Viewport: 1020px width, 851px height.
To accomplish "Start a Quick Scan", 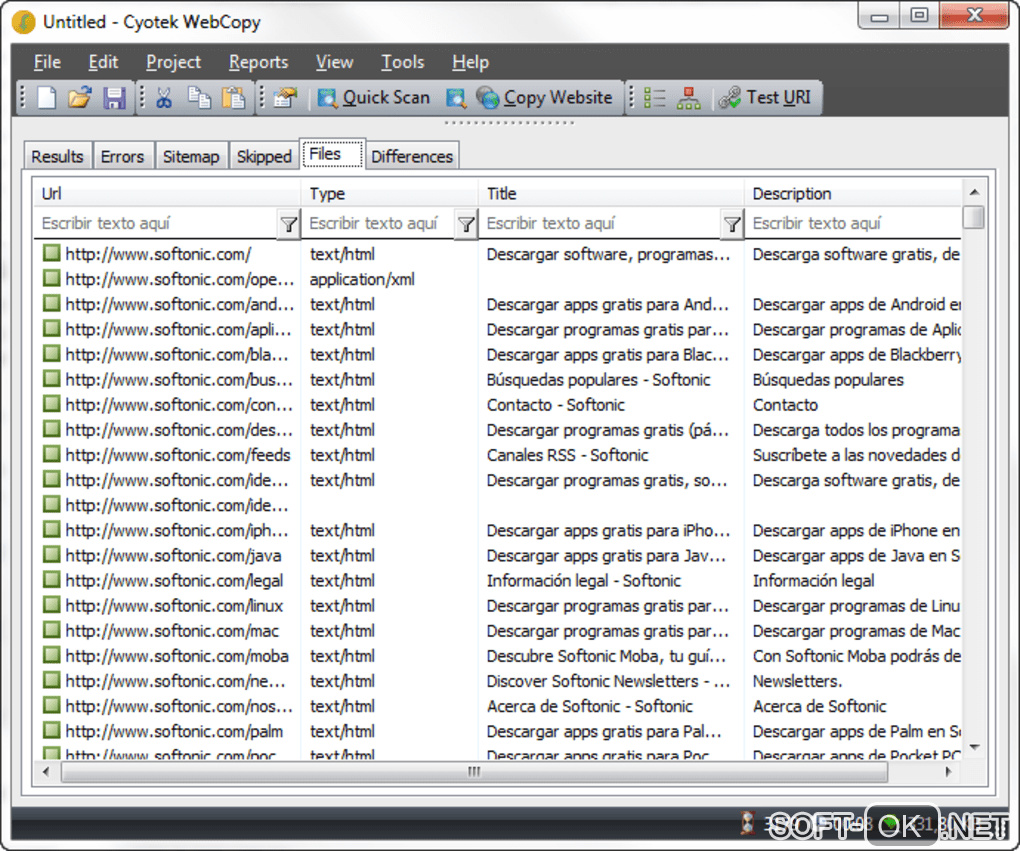I will pyautogui.click(x=374, y=98).
